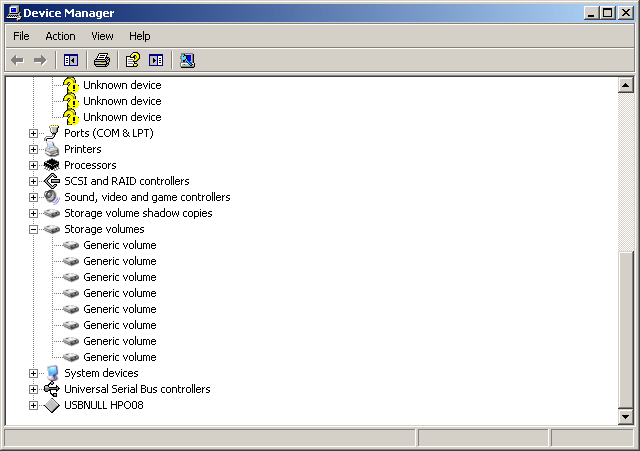Viewport: 640px width, 451px height.
Task: Select Sound, video and game controllers label
Action: (x=147, y=197)
